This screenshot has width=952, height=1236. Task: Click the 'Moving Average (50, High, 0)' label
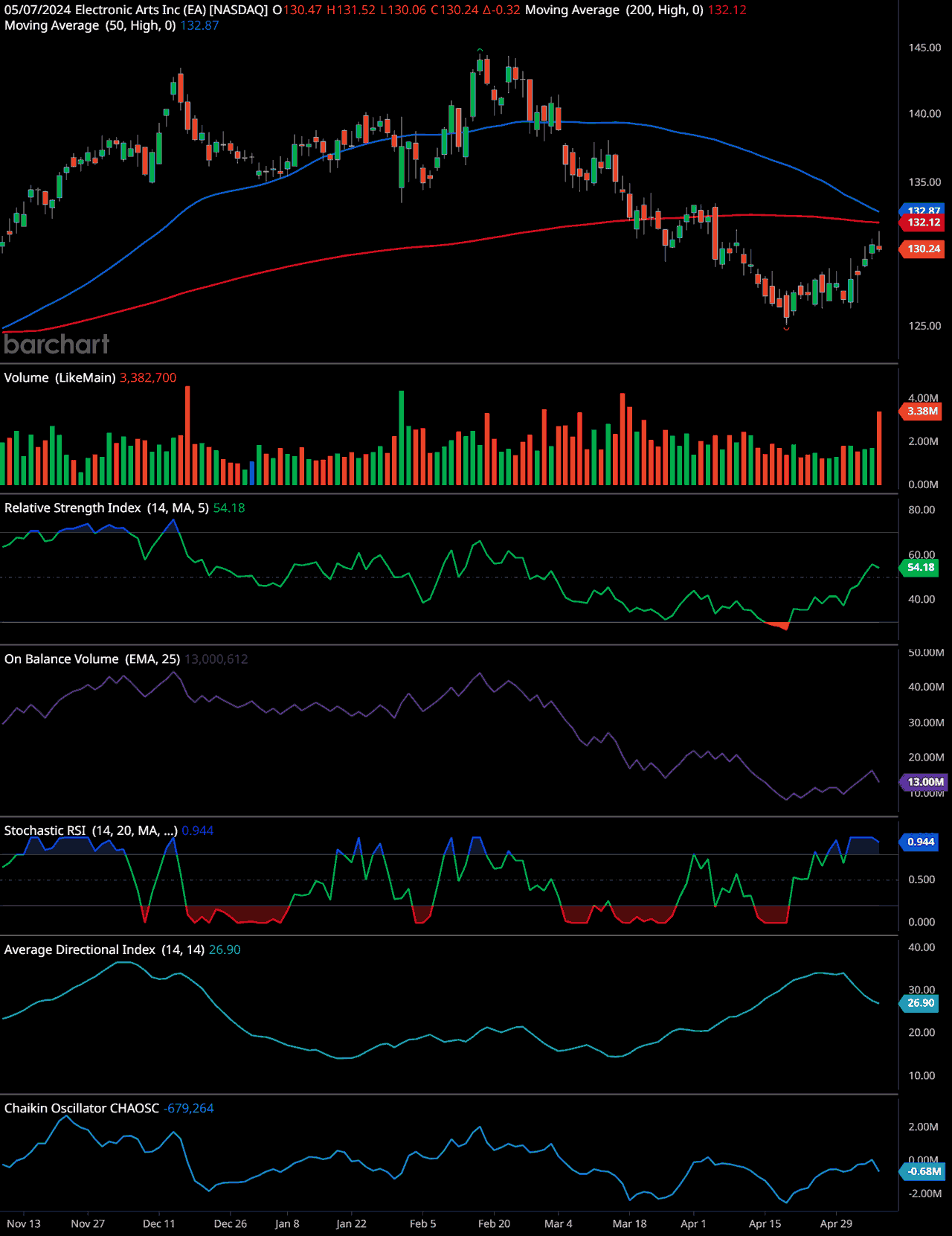coord(90,25)
